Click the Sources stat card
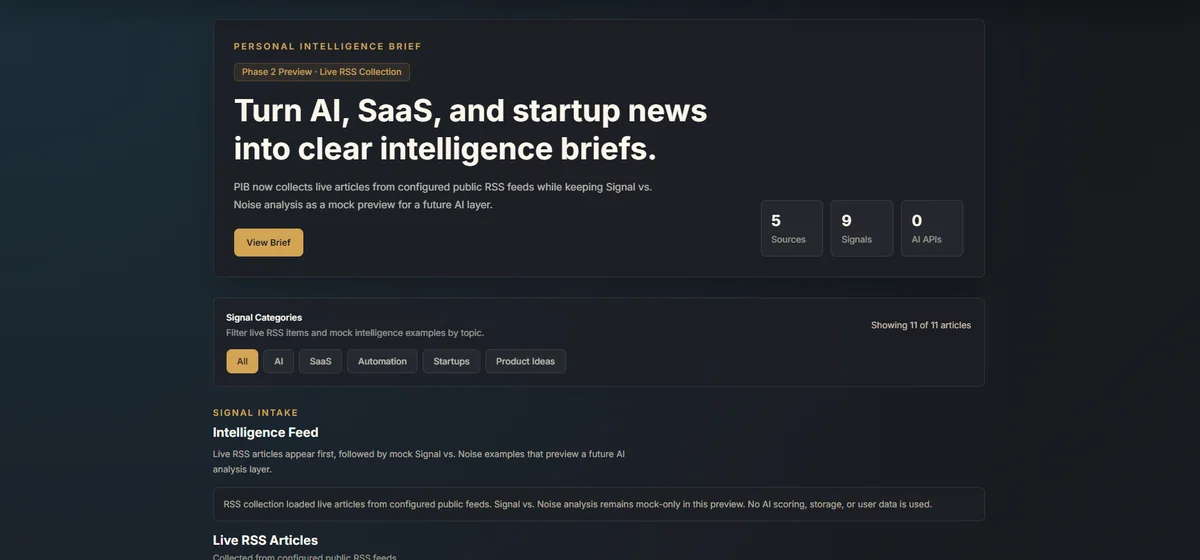Screen dimensions: 1200x560 pos(792,228)
